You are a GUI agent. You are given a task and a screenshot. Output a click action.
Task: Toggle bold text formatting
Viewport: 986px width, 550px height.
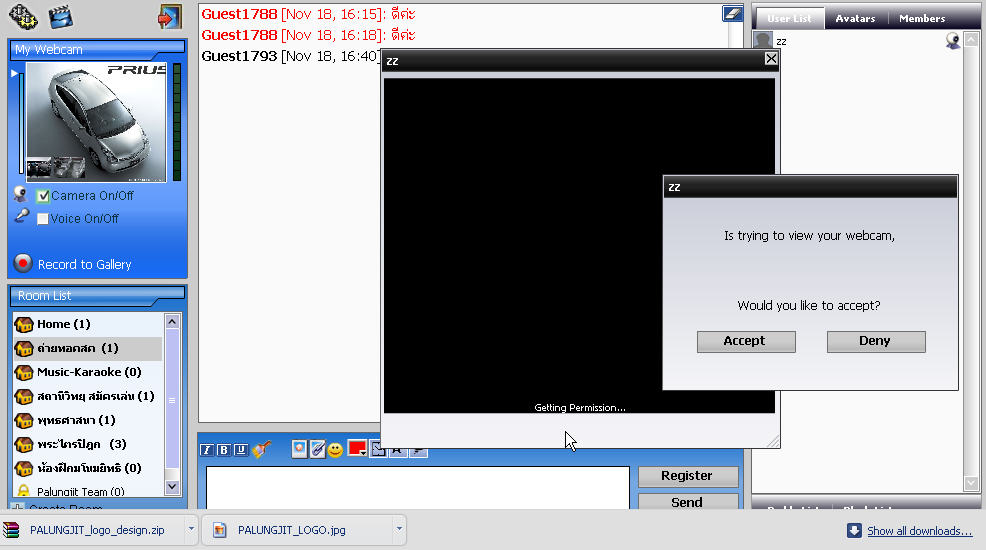coord(224,450)
